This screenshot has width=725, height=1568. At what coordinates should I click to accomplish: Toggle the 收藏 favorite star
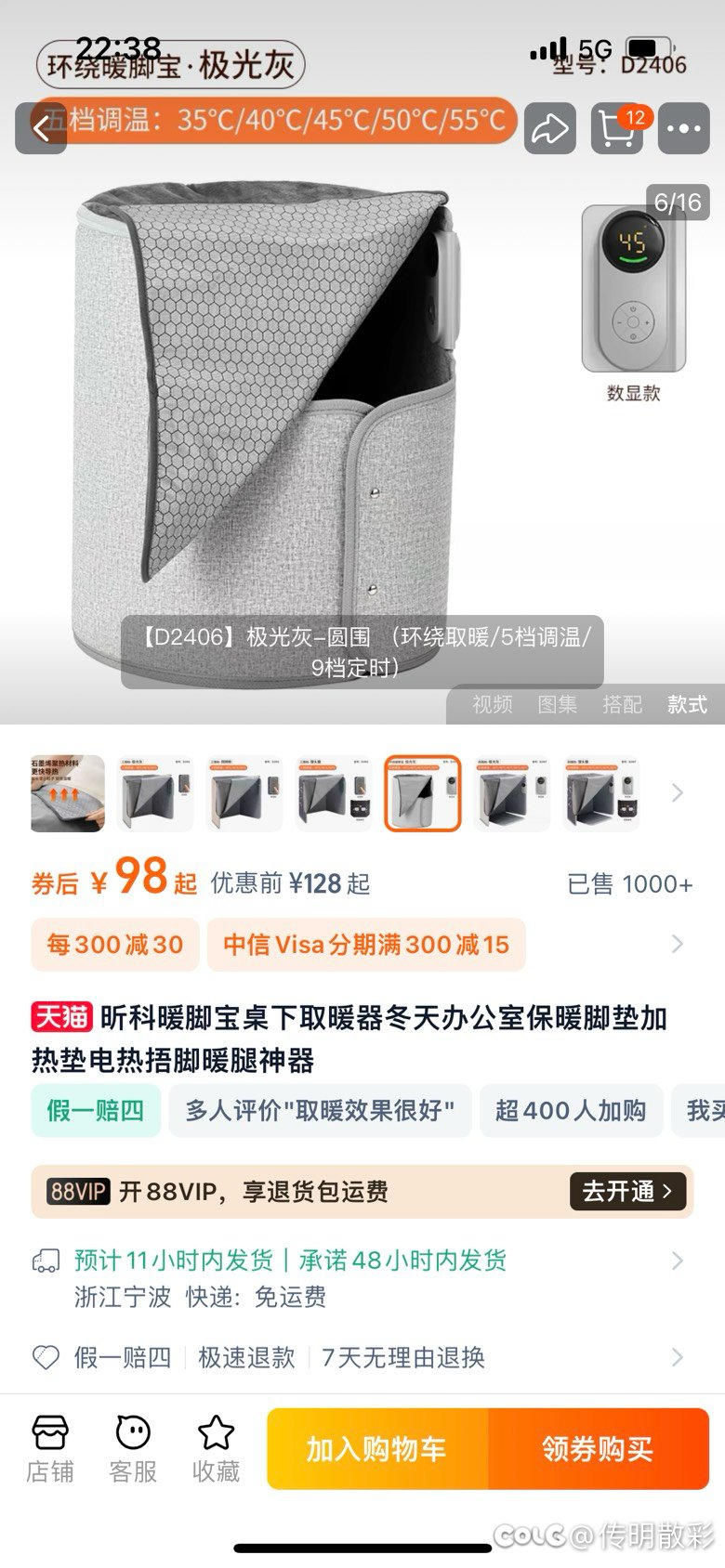[216, 1449]
